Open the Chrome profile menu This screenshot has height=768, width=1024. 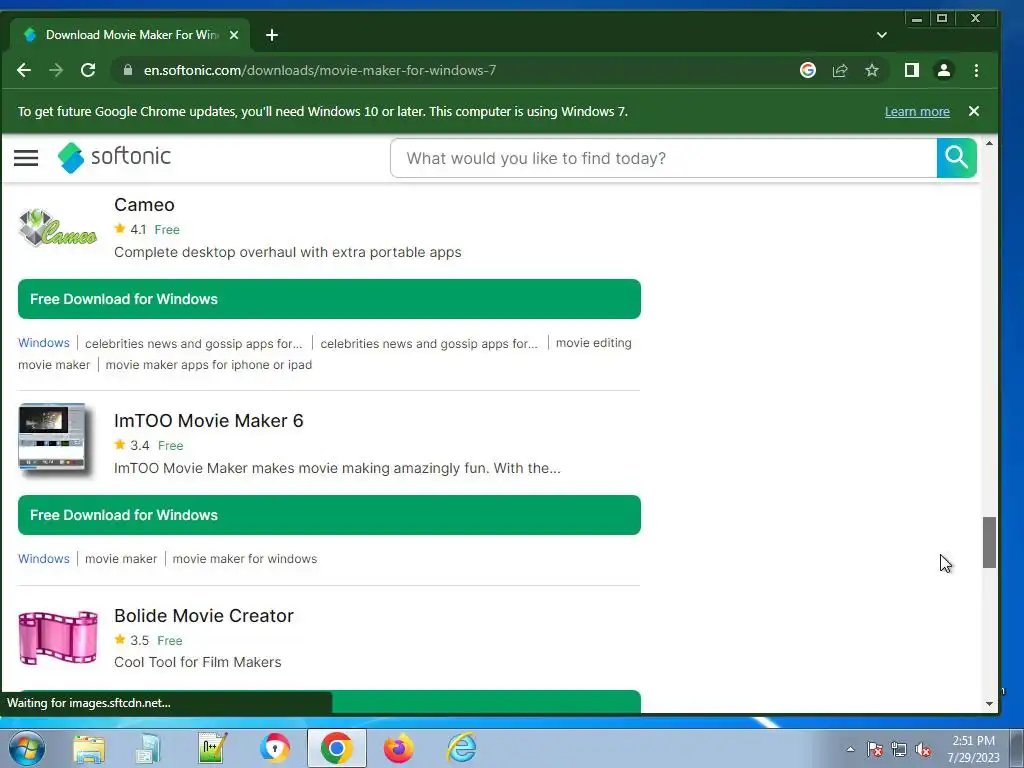pos(944,71)
